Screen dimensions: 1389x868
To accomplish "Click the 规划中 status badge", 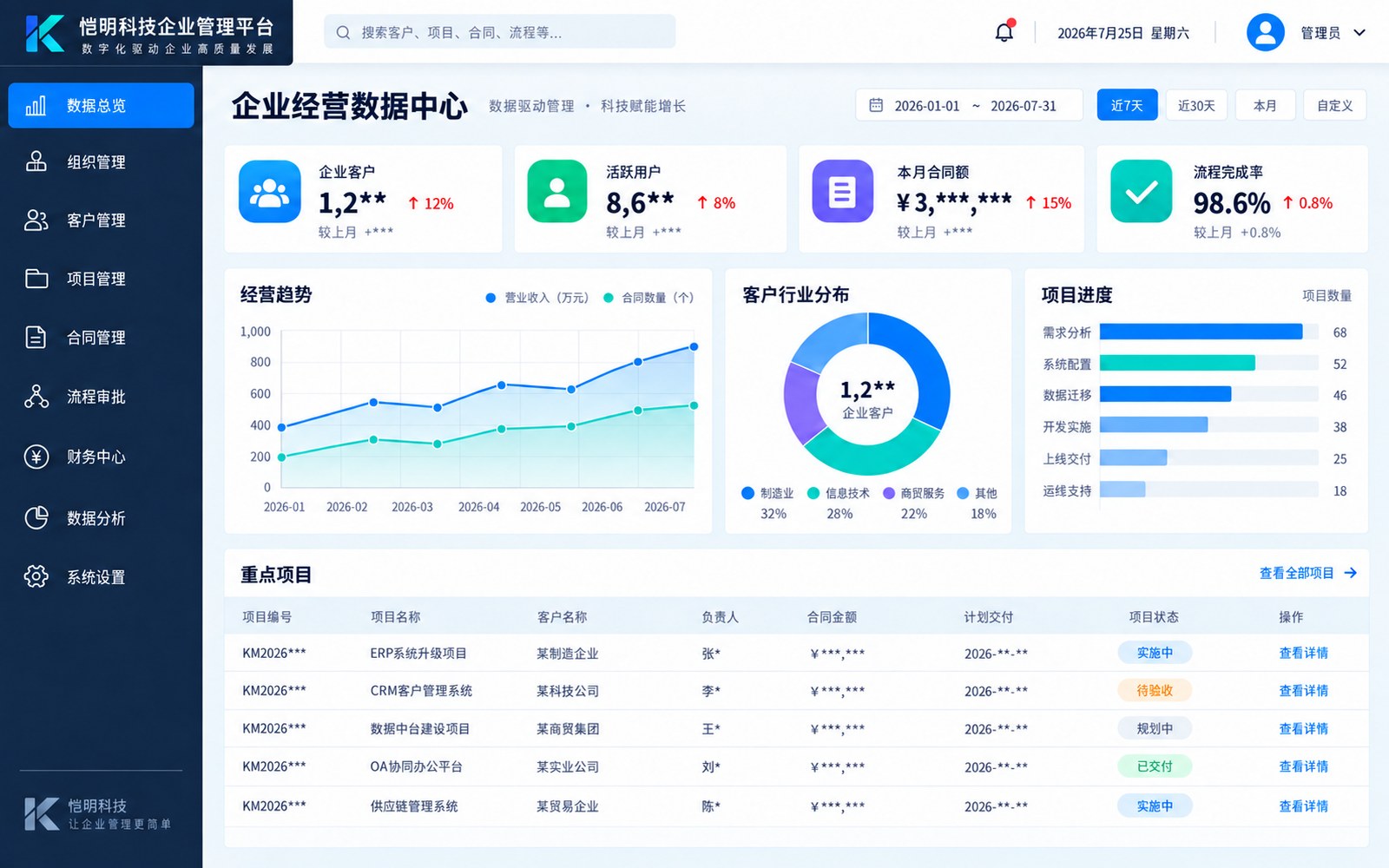I will click(x=1154, y=728).
